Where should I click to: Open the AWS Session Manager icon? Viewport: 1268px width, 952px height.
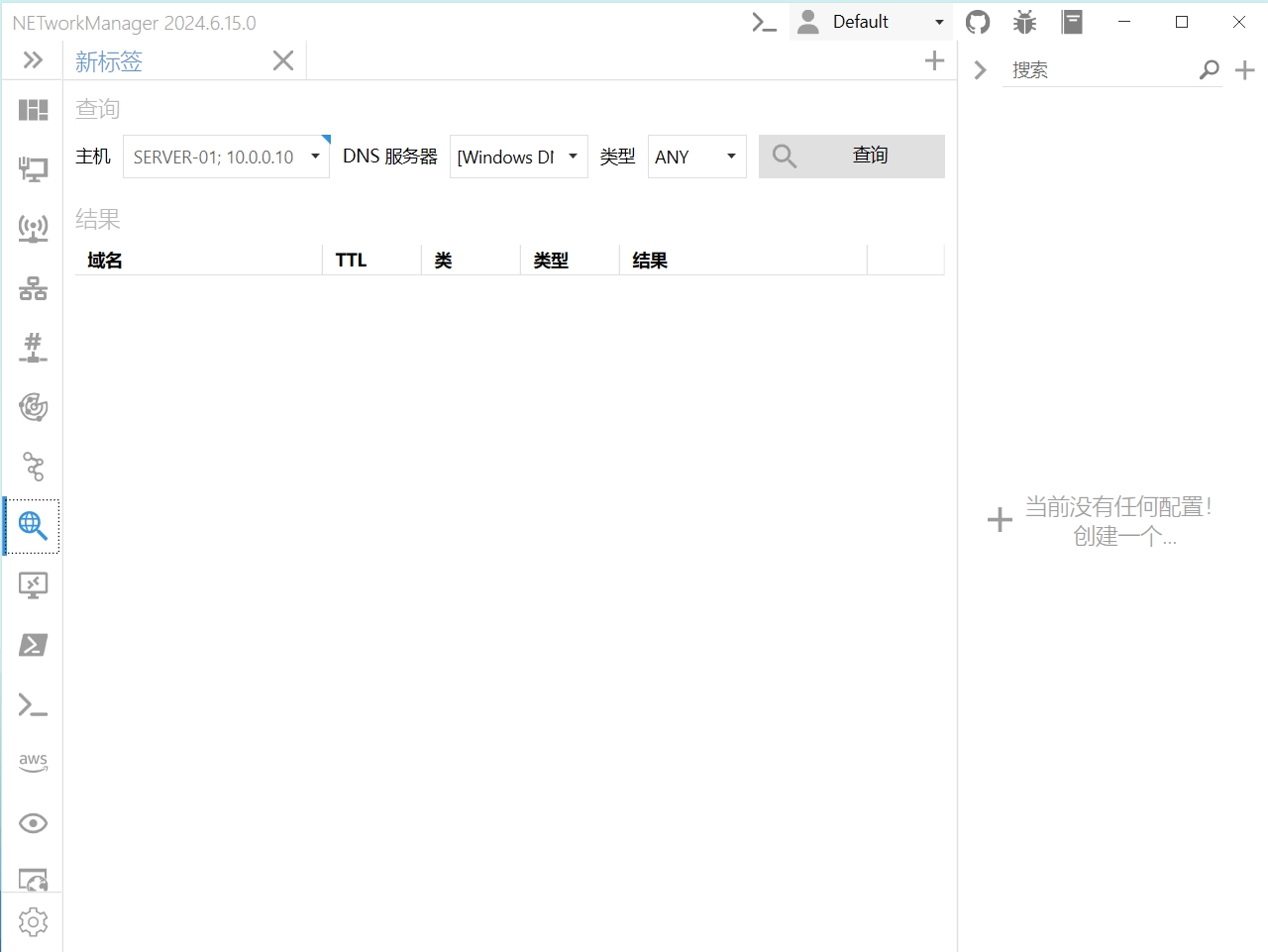33,763
